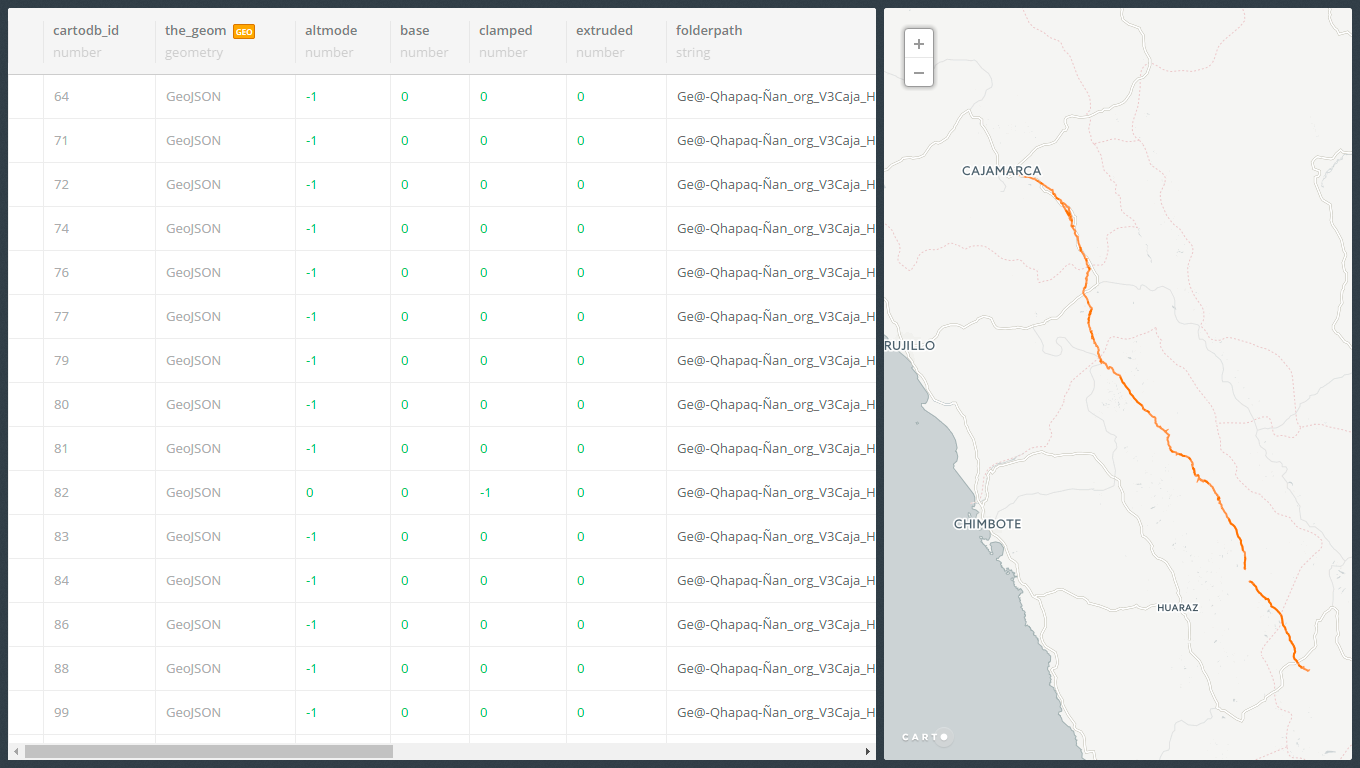Screen dimensions: 1360x768
Task: Click base value 0 in row 76
Action: [x=405, y=273]
